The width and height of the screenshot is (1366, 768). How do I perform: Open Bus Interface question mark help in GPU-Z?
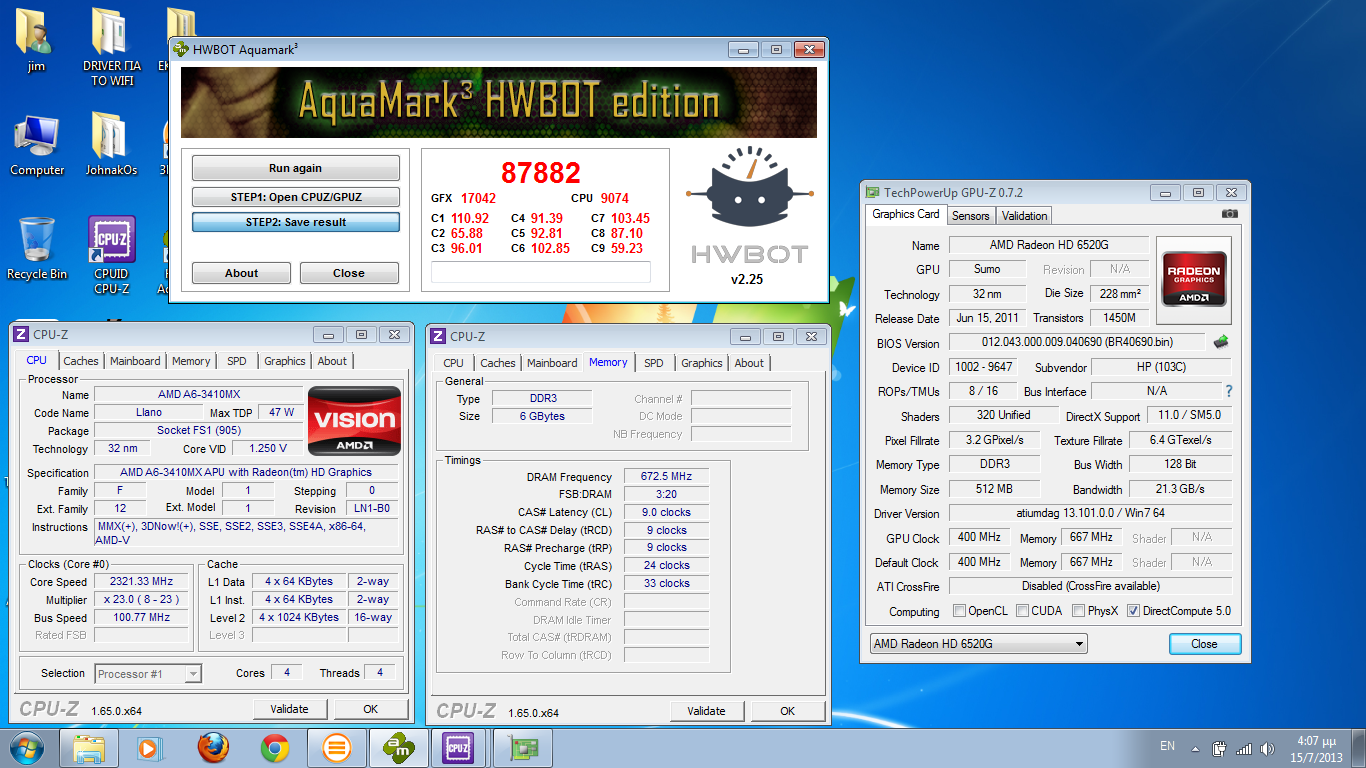pos(1229,391)
